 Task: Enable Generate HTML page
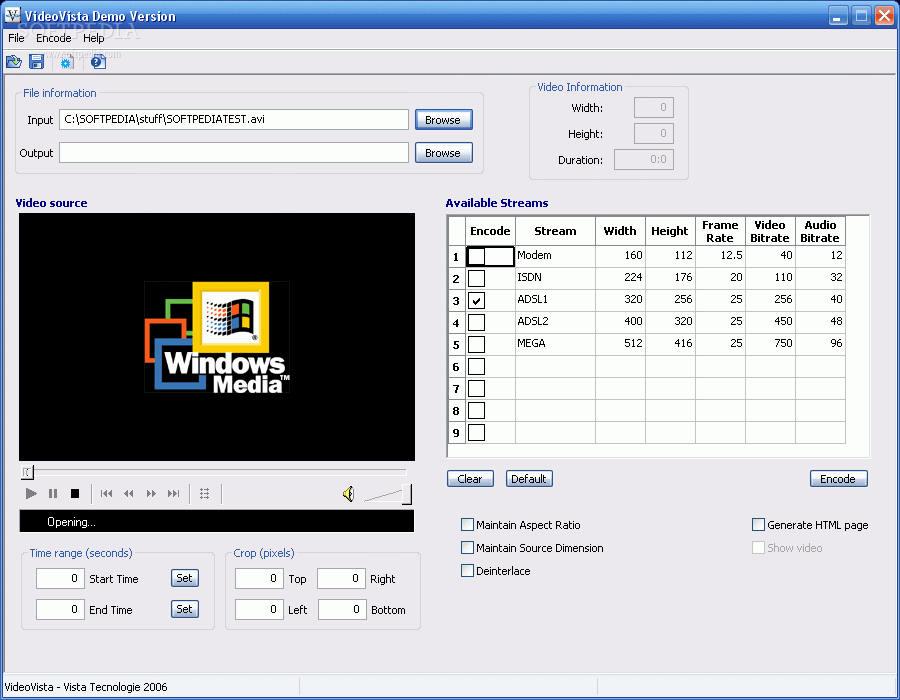coord(758,524)
